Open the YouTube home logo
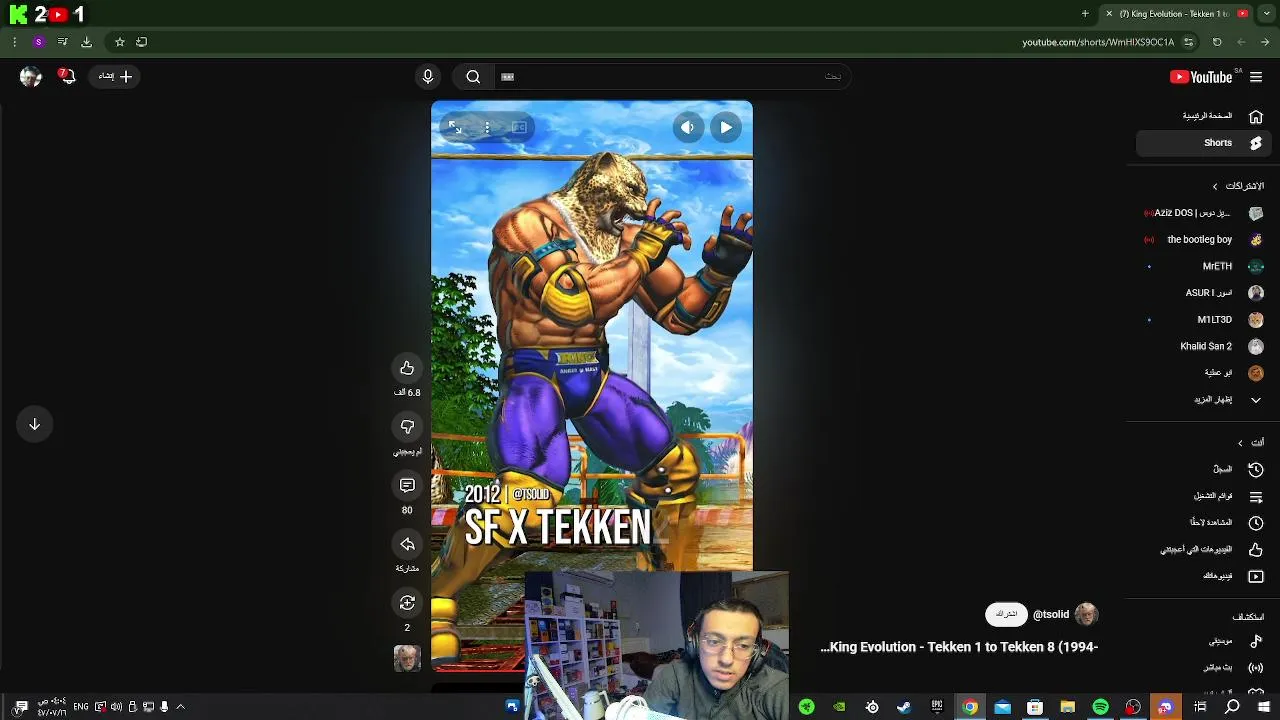This screenshot has height=720, width=1280. (1201, 77)
